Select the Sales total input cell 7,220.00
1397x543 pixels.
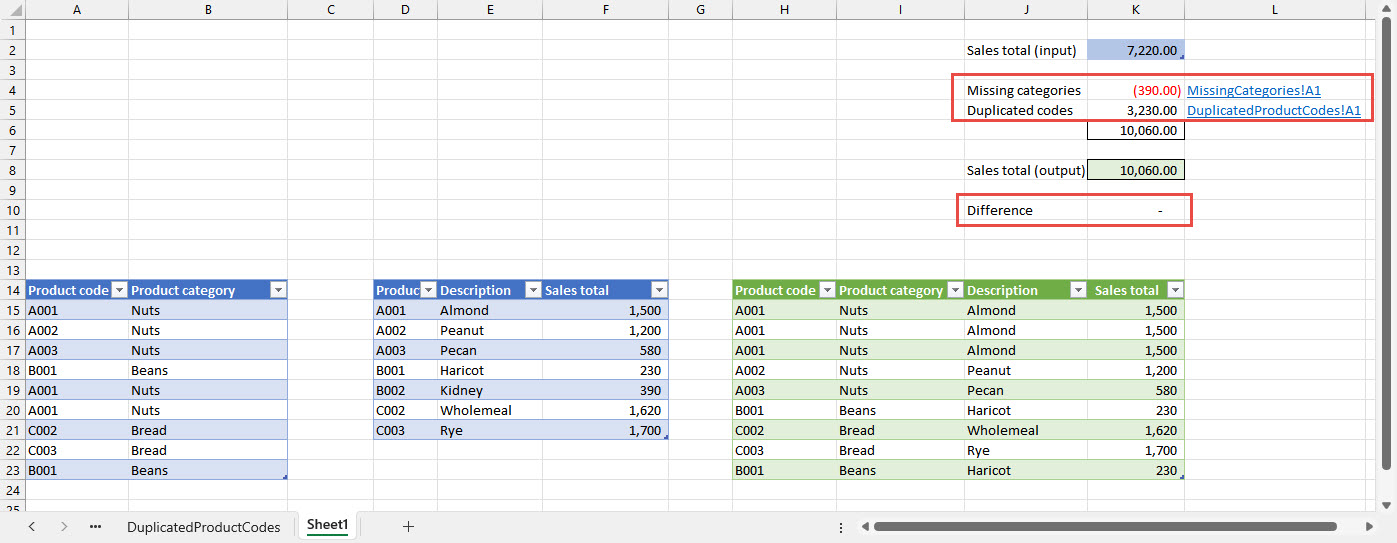1135,50
